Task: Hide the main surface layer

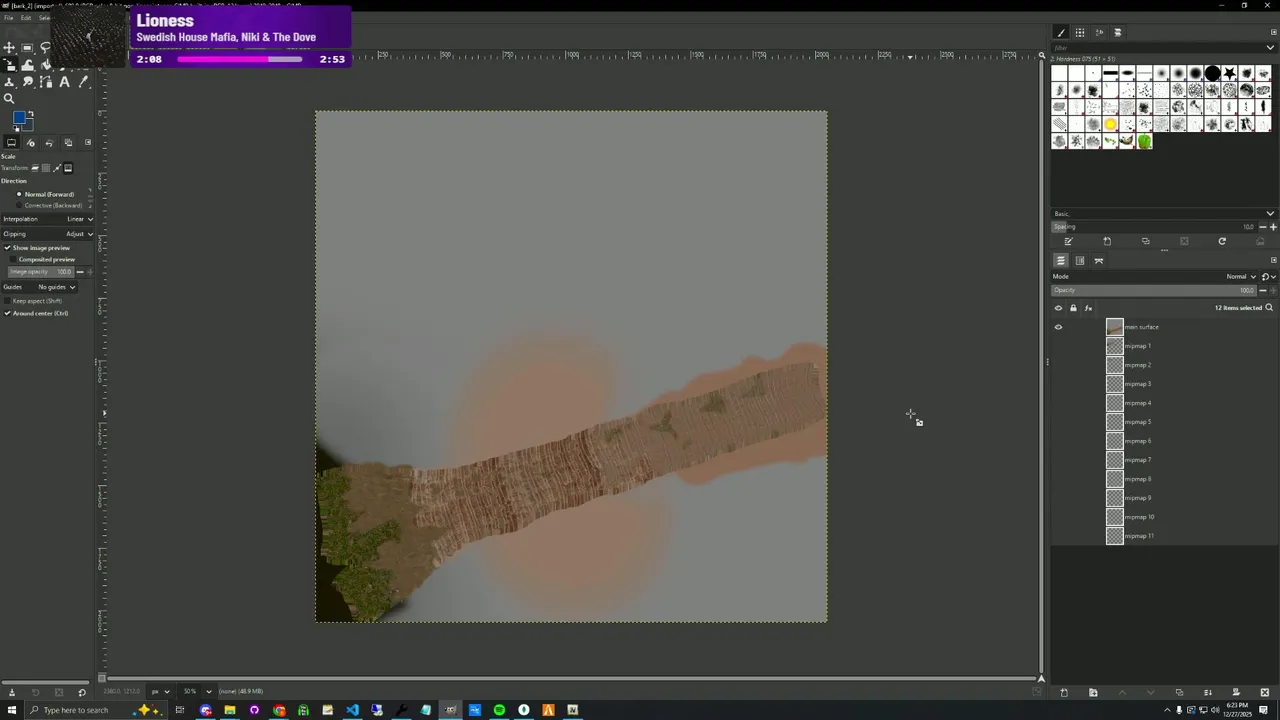Action: click(1058, 327)
